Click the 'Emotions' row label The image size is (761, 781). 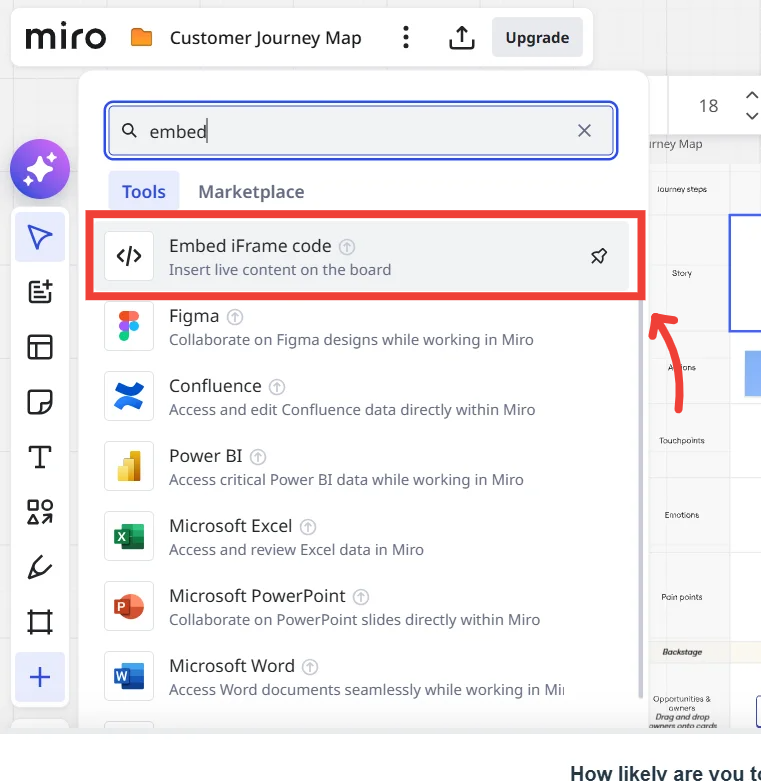(x=682, y=515)
